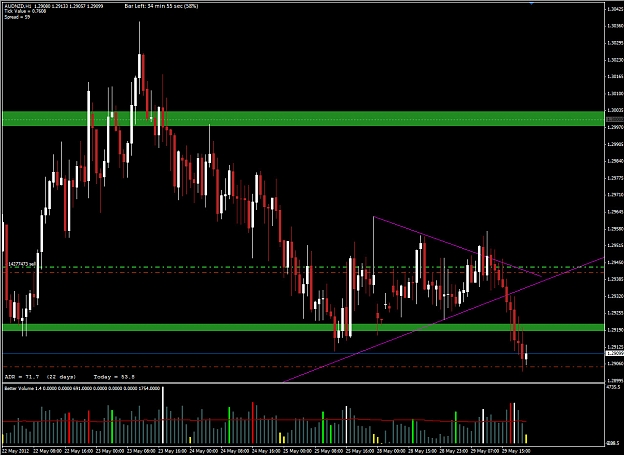Click the chart shift triangle marker at top

pyautogui.click(x=531, y=3)
